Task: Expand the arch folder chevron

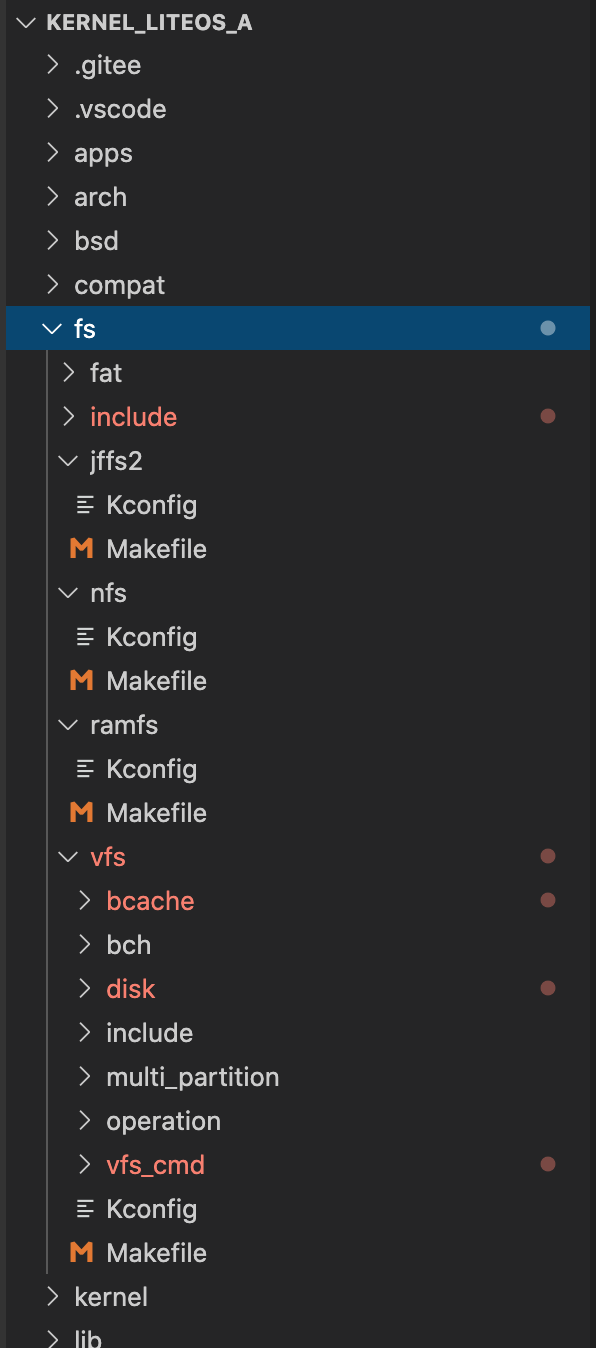Action: [x=52, y=197]
